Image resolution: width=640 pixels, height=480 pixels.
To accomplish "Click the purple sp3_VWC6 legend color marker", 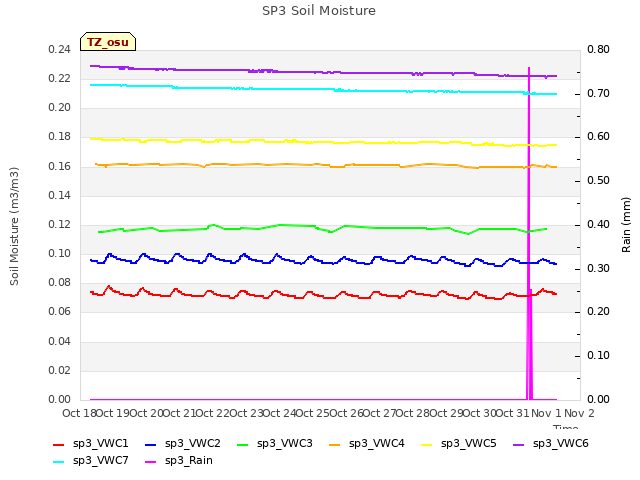I will pos(518,444).
